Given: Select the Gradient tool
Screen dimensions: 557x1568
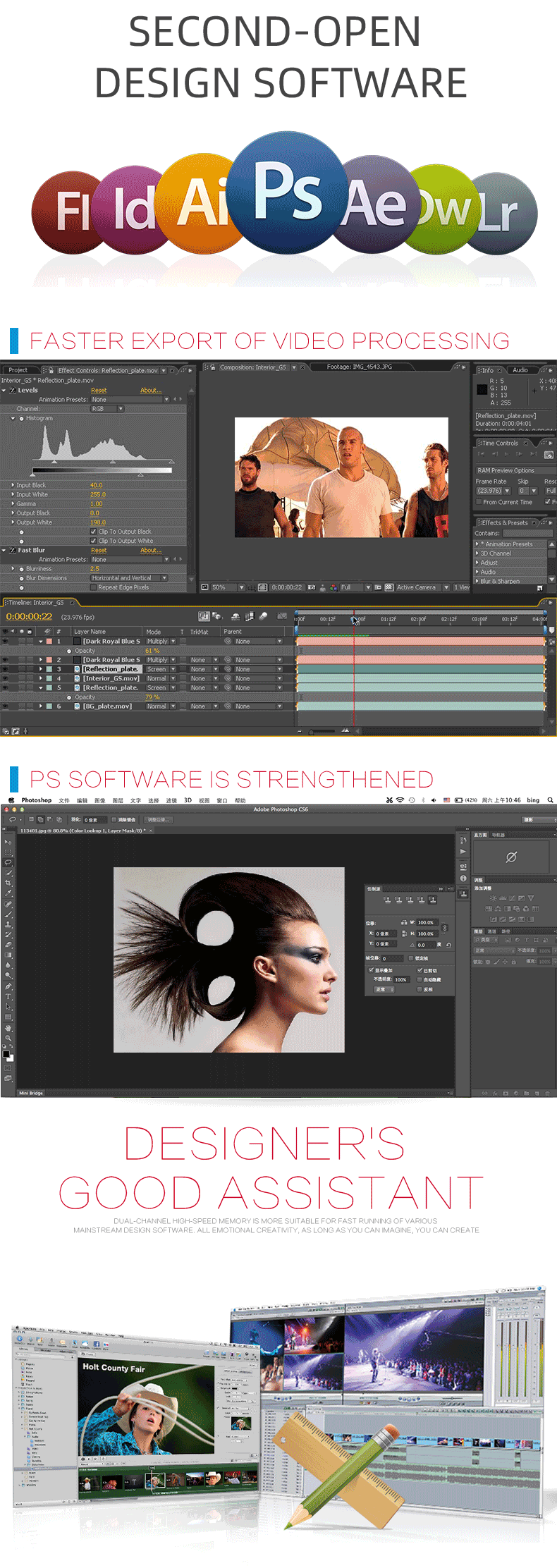Looking at the screenshot, I should click(8, 955).
